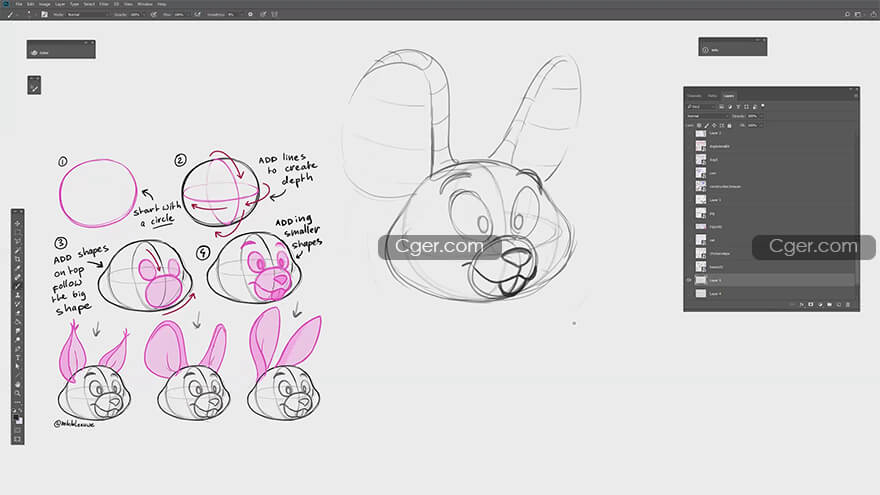This screenshot has width=880, height=495.
Task: Open the symmetry paint options butterfly icon
Action: click(x=274, y=15)
